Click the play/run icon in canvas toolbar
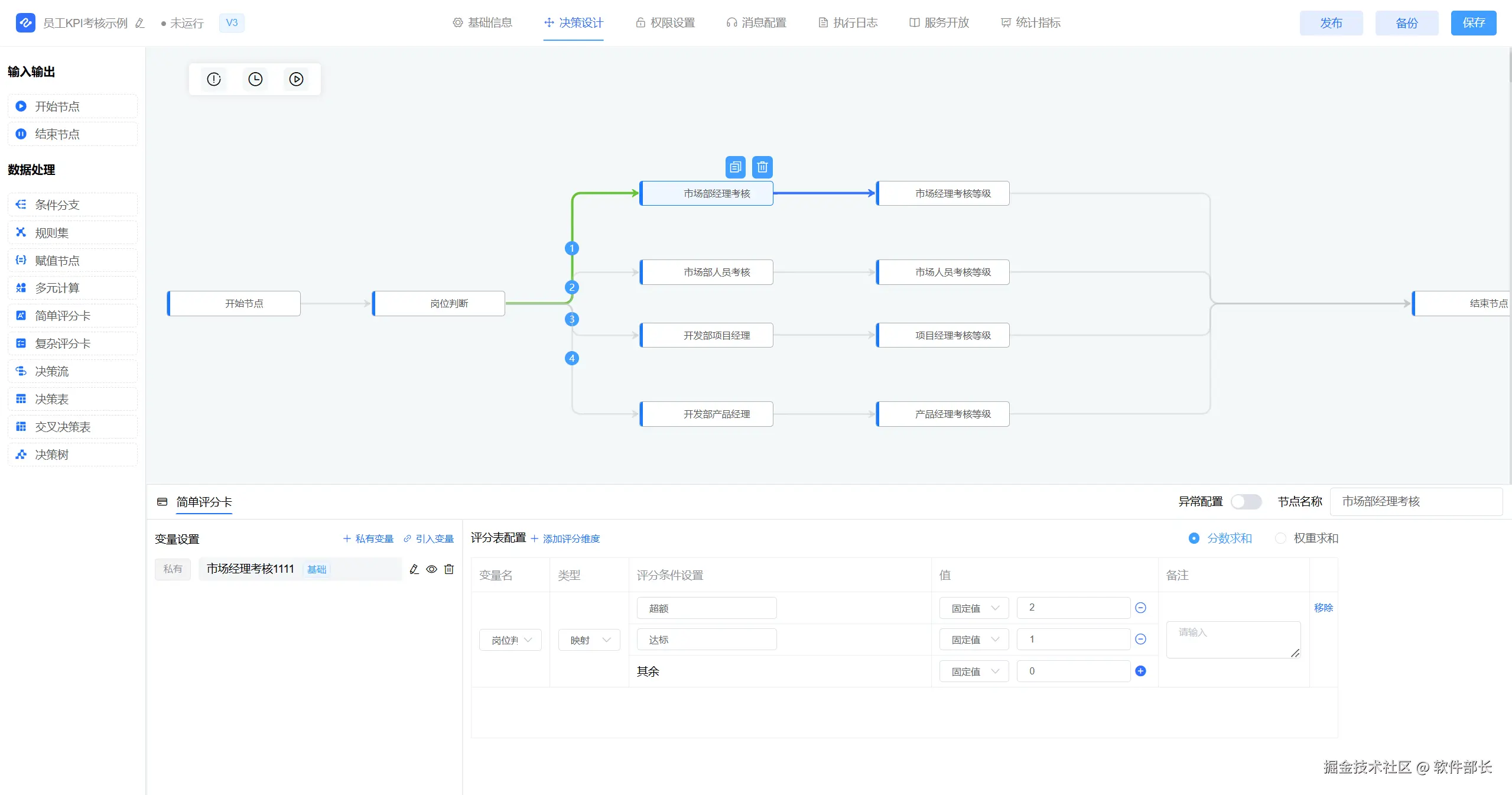The width and height of the screenshot is (1512, 795). 296,79
